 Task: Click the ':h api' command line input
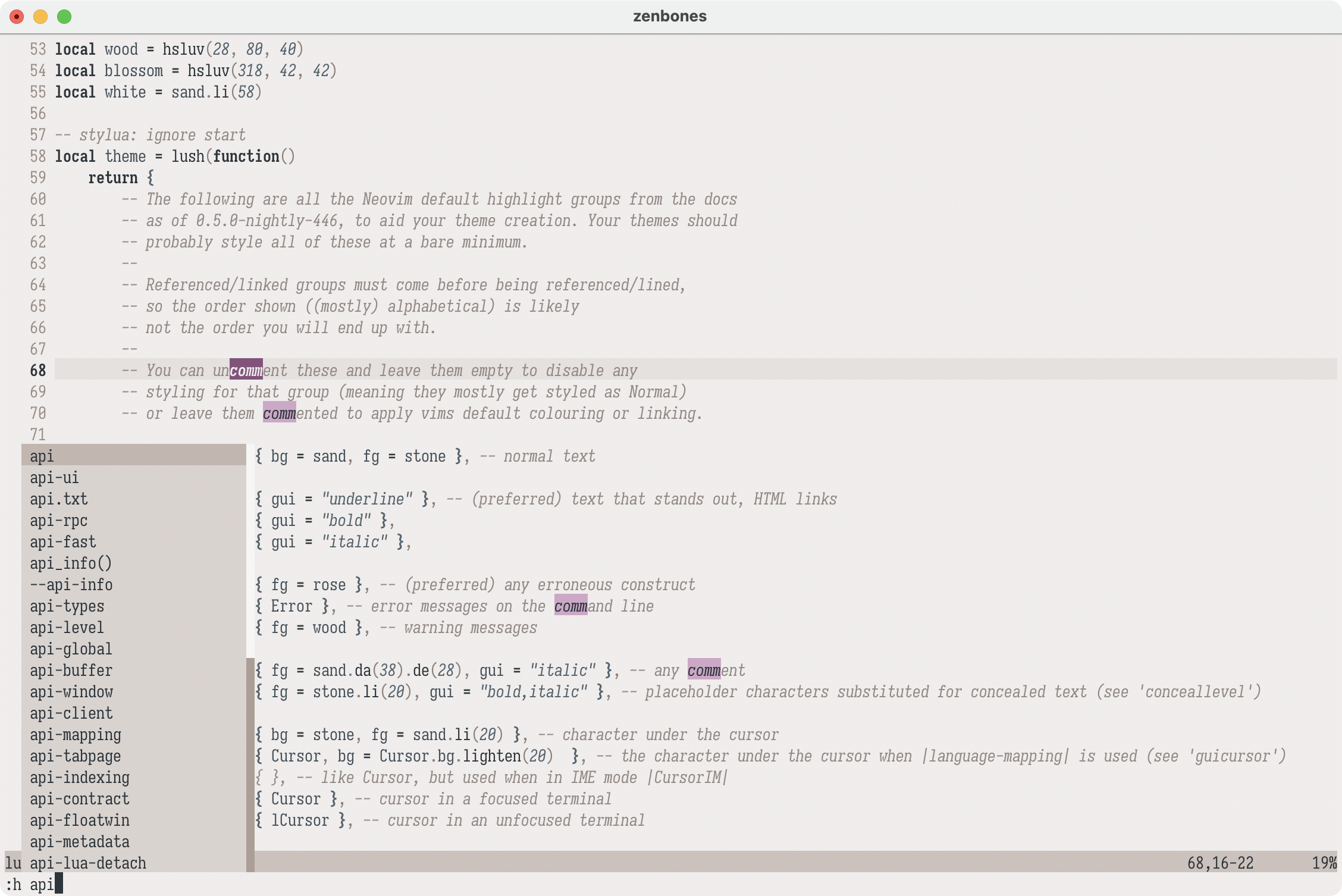click(x=30, y=885)
